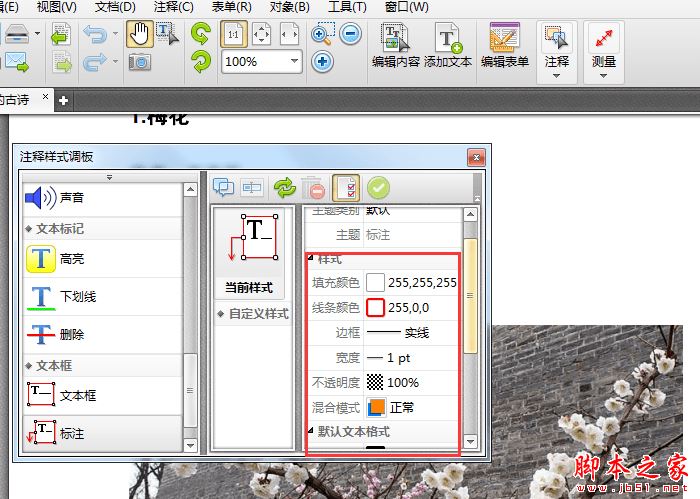Click the zoom out minus button

tap(350, 34)
